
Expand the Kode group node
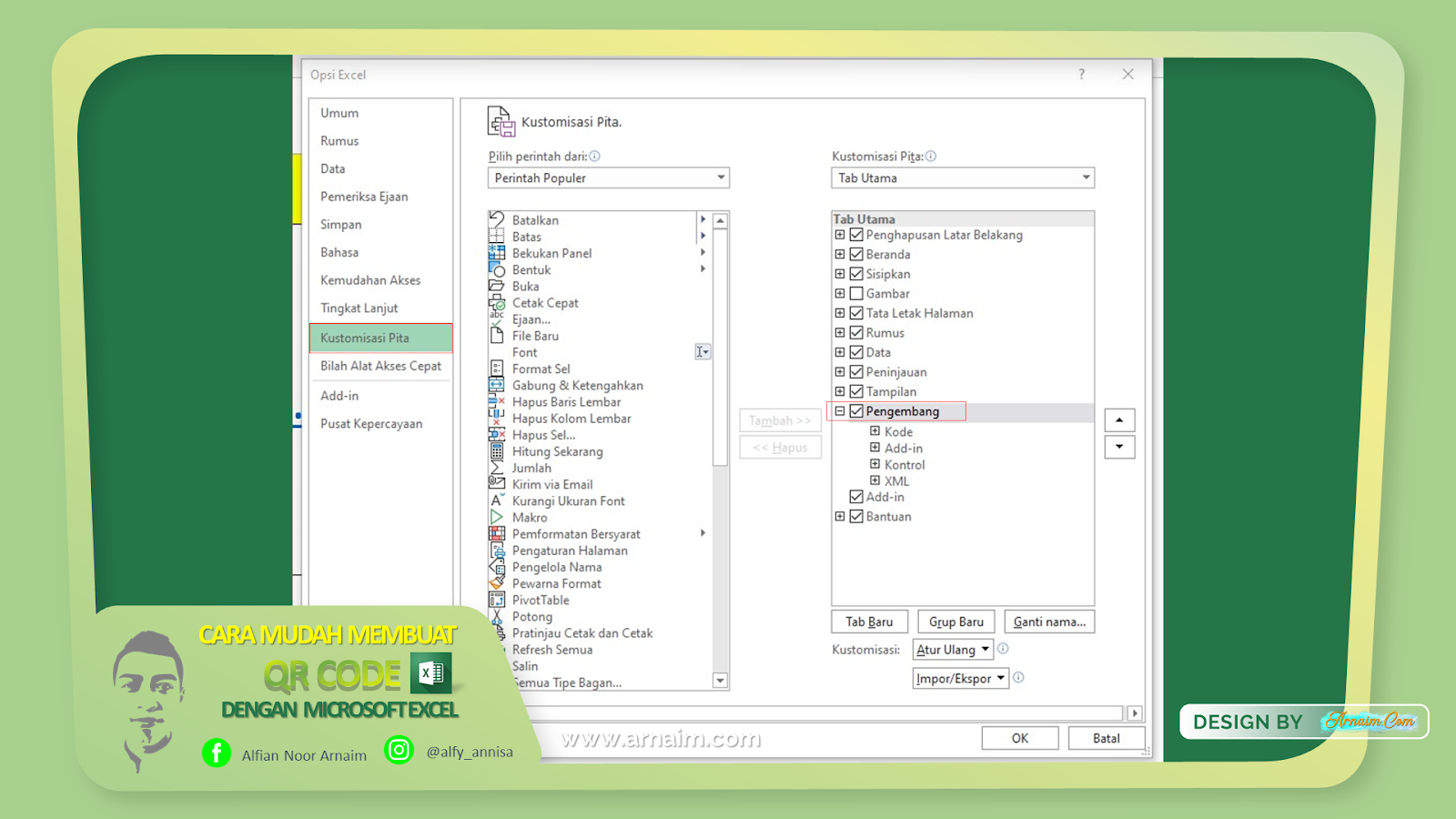tap(875, 431)
